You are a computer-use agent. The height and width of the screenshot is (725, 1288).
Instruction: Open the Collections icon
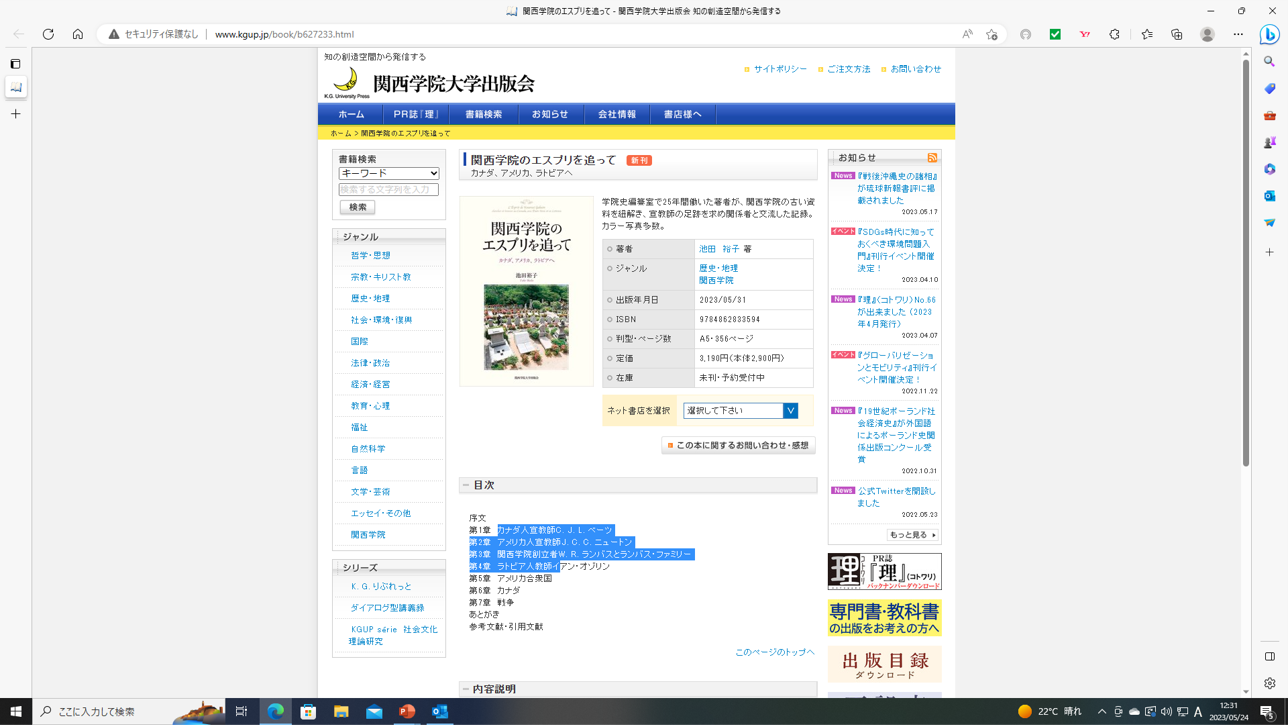click(1177, 34)
